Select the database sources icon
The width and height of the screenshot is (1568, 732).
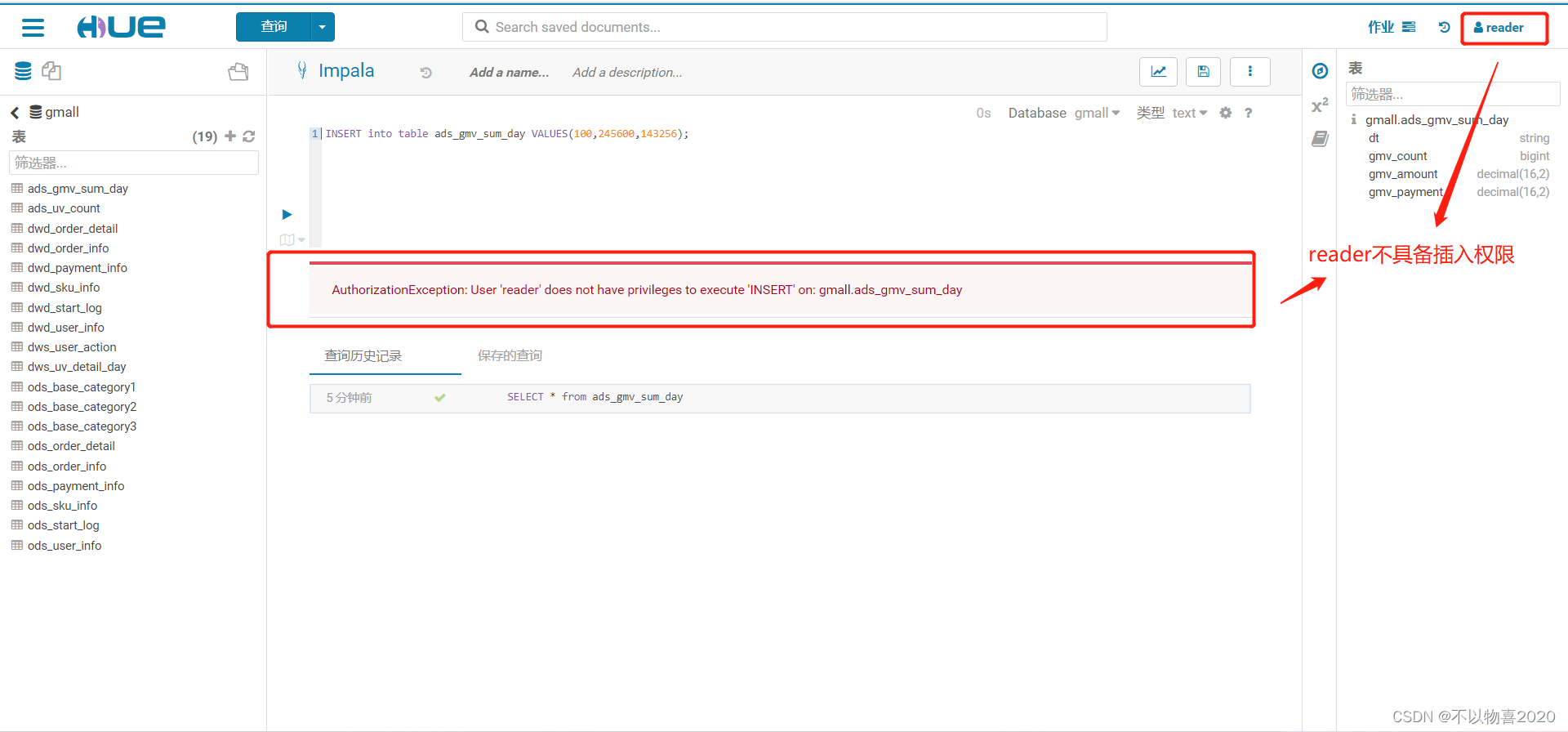(23, 71)
